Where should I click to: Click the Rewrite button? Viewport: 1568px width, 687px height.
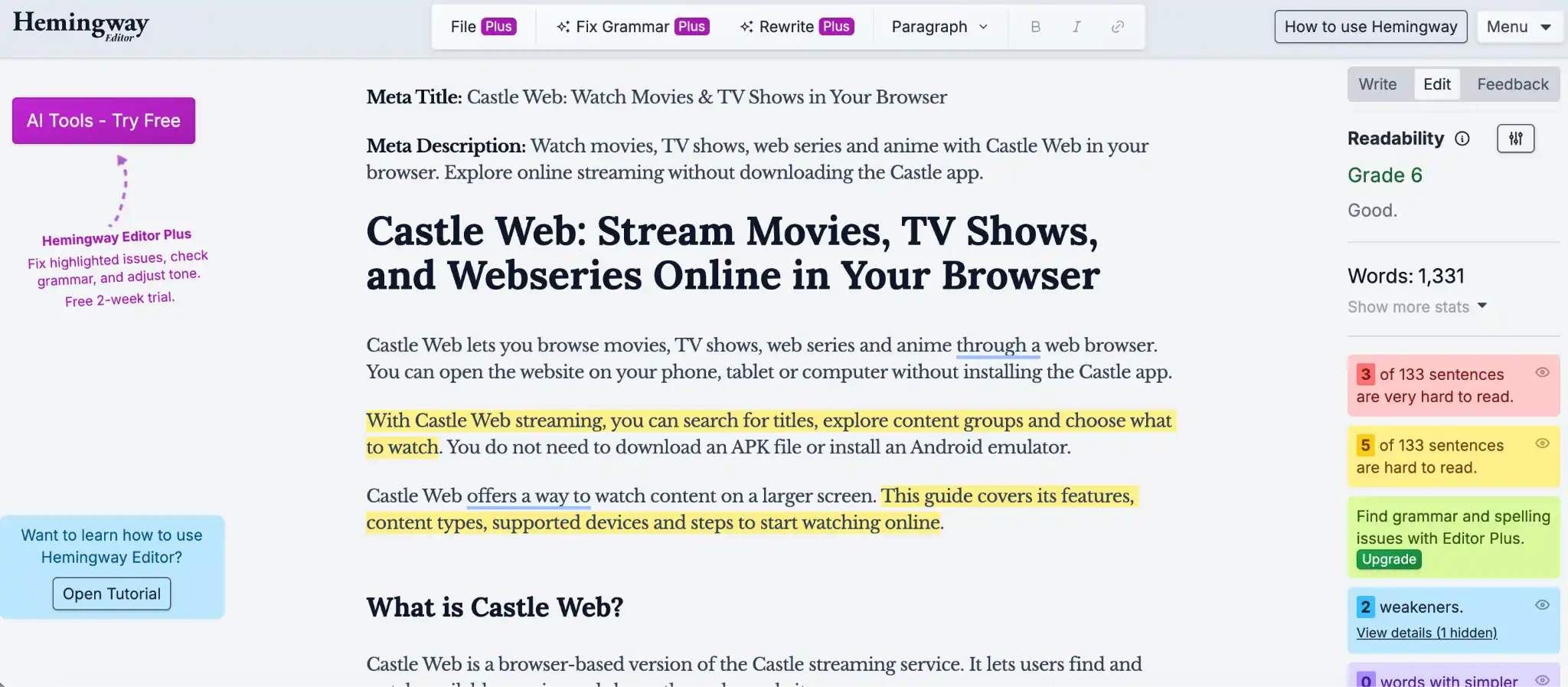(x=796, y=27)
